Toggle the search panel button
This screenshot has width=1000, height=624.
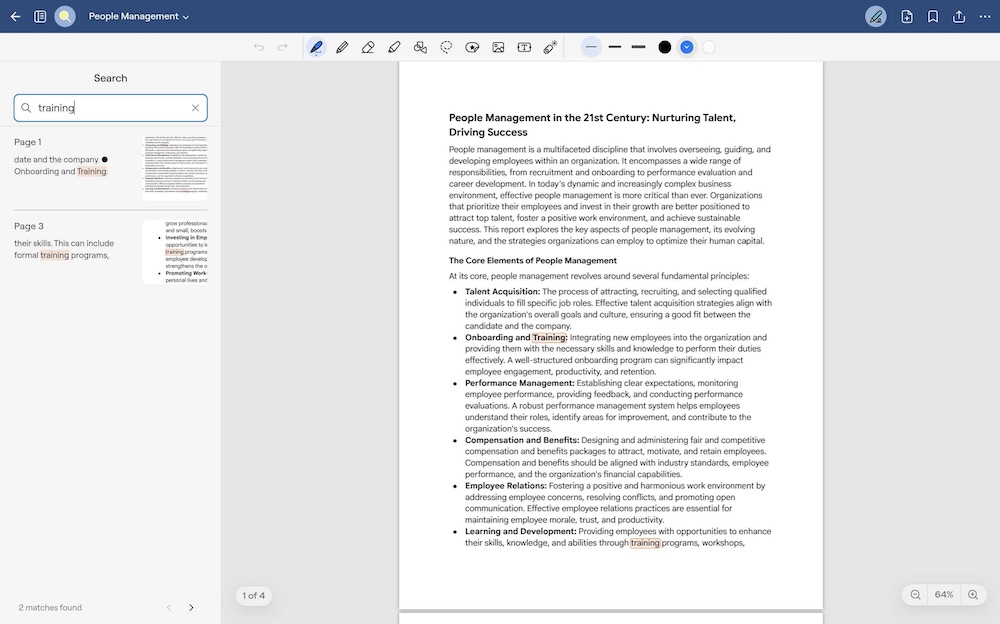[x=65, y=16]
